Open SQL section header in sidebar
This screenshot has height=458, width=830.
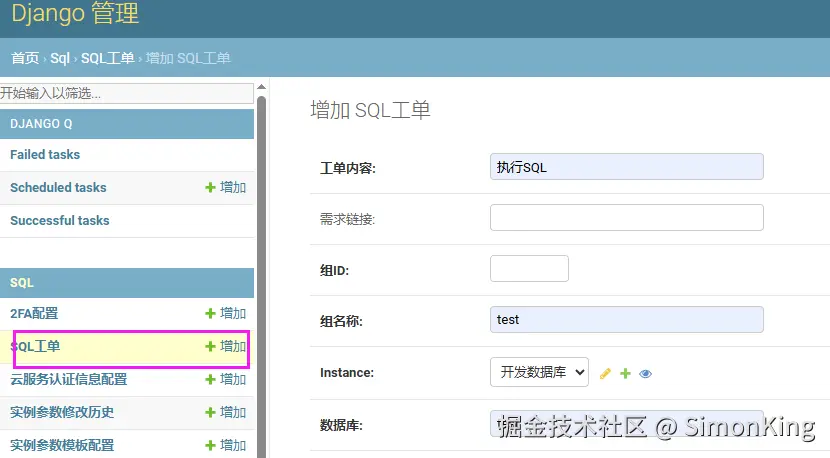pyautogui.click(x=22, y=283)
